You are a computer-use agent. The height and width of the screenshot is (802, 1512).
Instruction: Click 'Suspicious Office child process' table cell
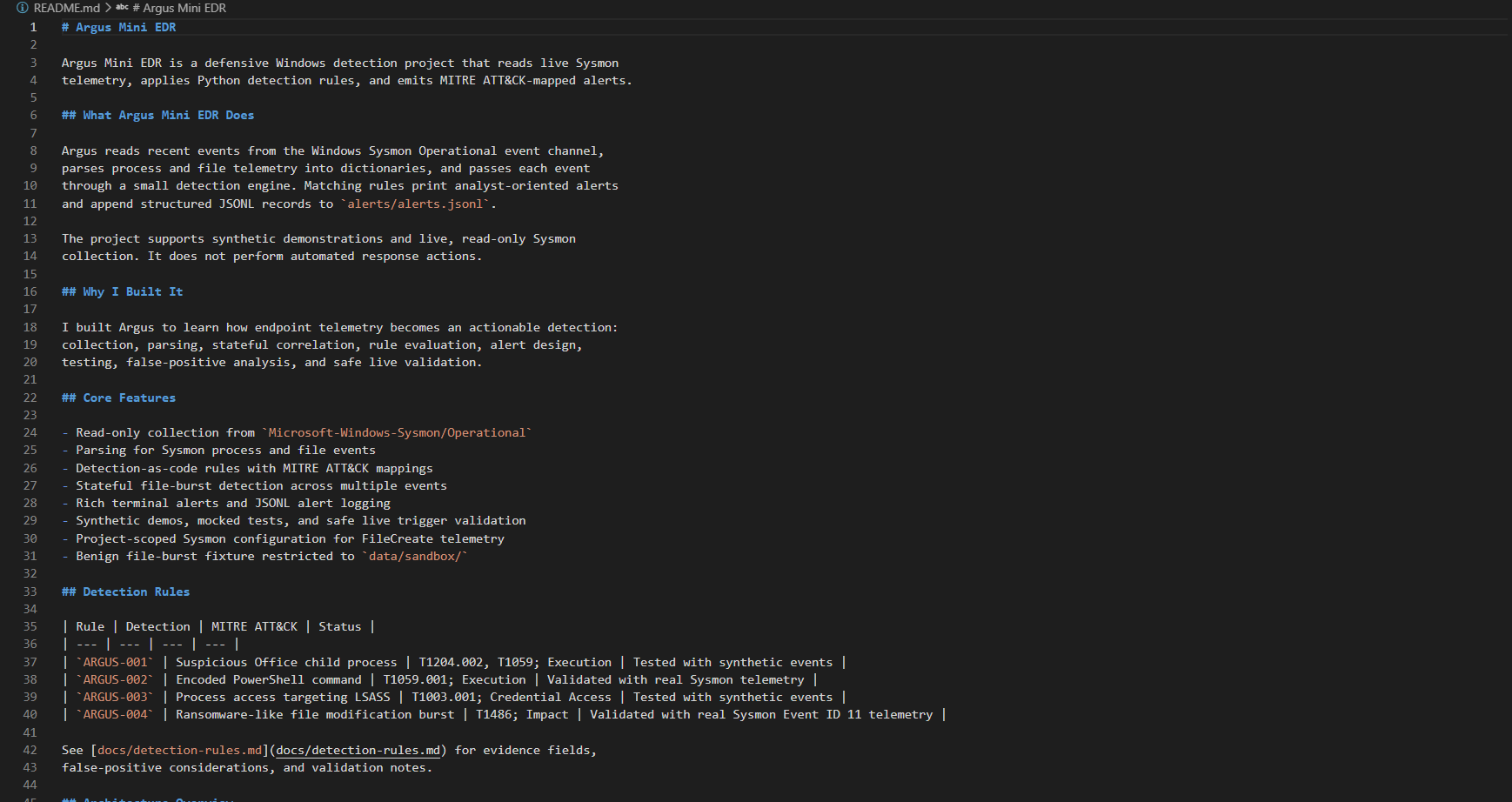coord(286,662)
